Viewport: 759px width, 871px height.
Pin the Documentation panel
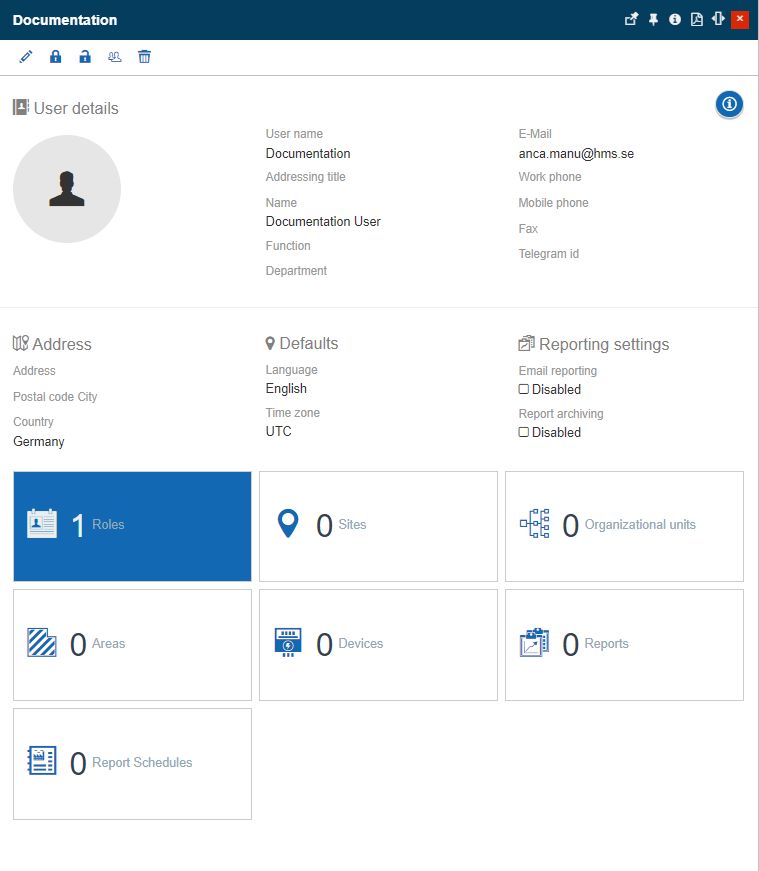[x=653, y=19]
